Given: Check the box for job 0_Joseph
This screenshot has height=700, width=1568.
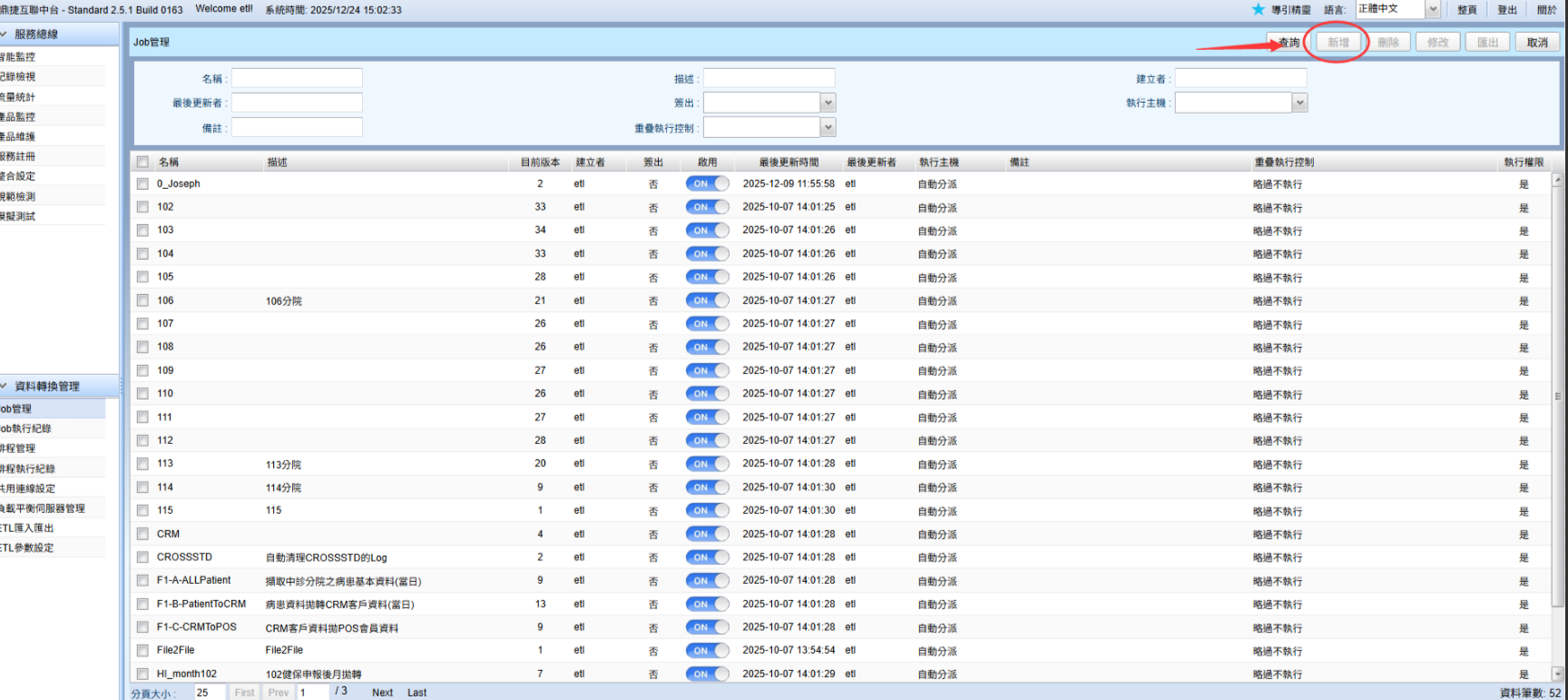Looking at the screenshot, I should pyautogui.click(x=142, y=183).
